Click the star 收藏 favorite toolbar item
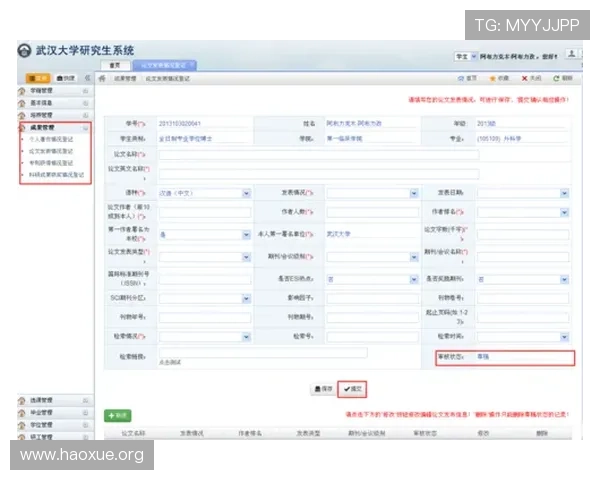The width and height of the screenshot is (600, 480). point(499,78)
